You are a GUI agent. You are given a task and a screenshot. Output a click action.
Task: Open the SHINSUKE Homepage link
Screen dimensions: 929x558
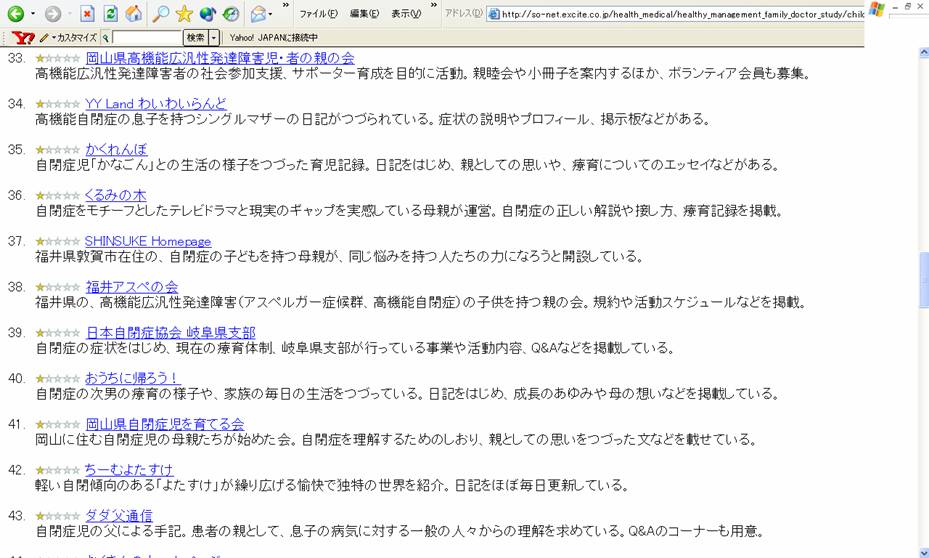pos(148,241)
